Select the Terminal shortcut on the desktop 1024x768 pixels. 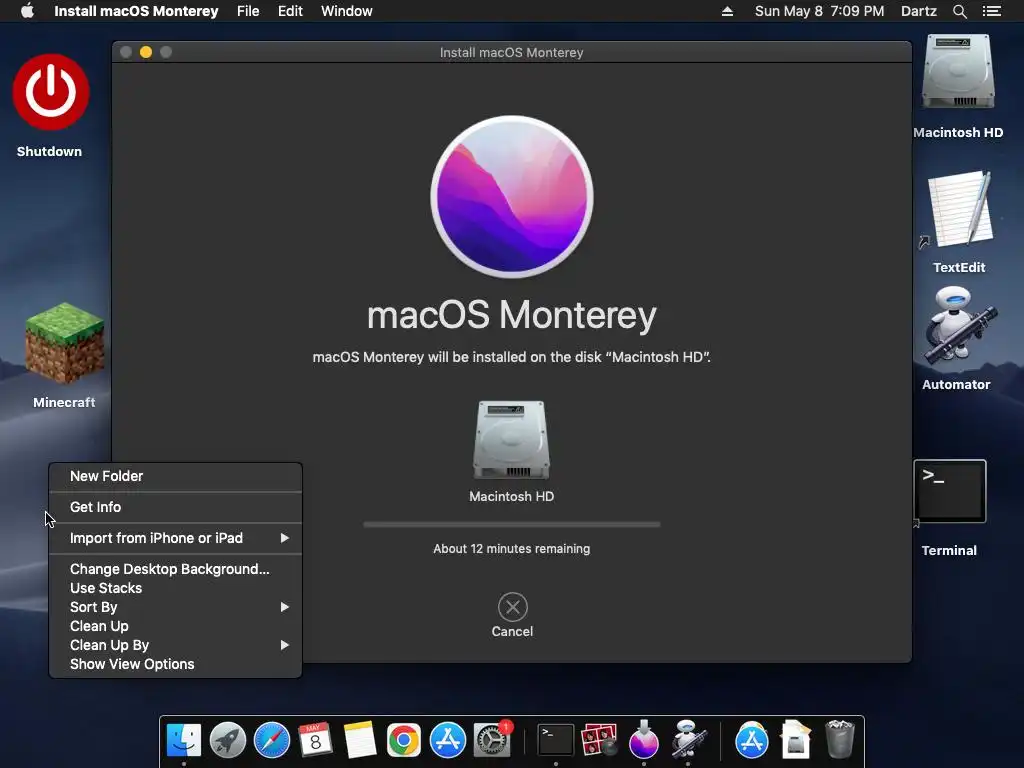pyautogui.click(x=950, y=491)
